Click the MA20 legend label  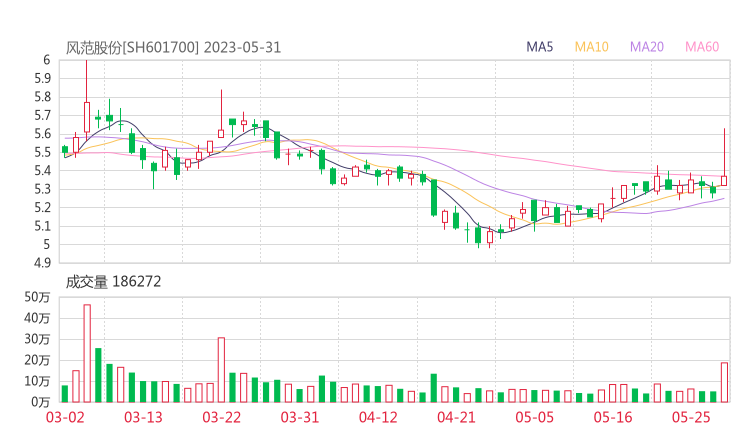tap(647, 47)
